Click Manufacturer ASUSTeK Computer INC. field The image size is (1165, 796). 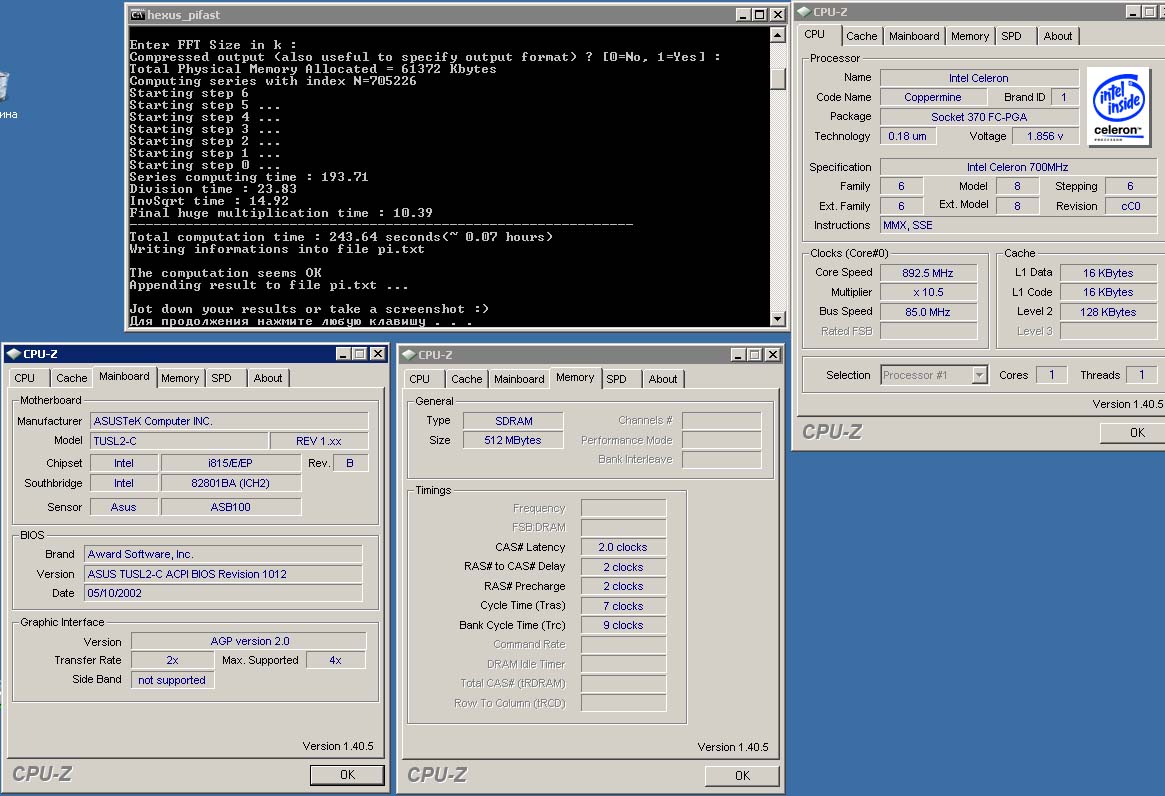coord(229,421)
